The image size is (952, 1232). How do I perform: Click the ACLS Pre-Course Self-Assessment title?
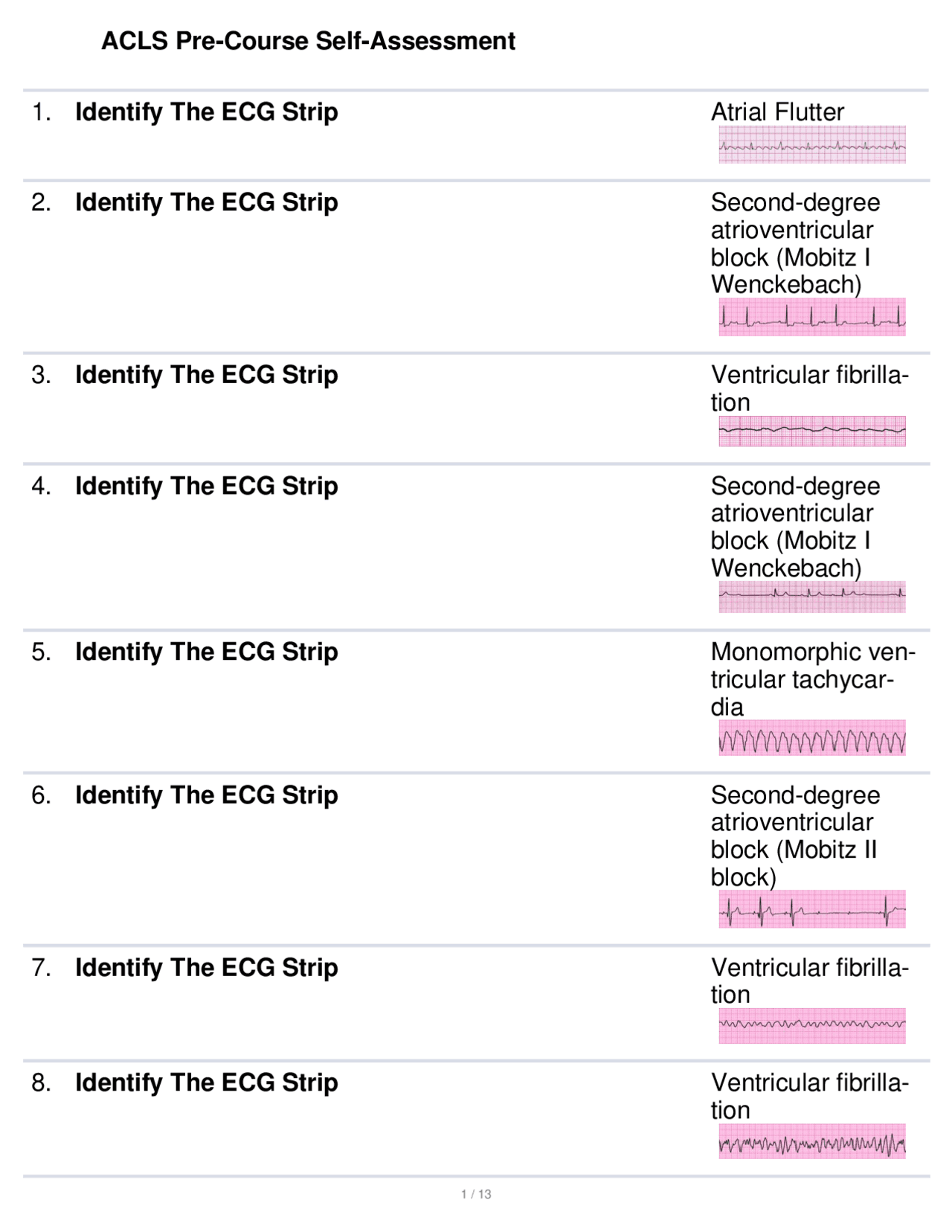tap(308, 41)
